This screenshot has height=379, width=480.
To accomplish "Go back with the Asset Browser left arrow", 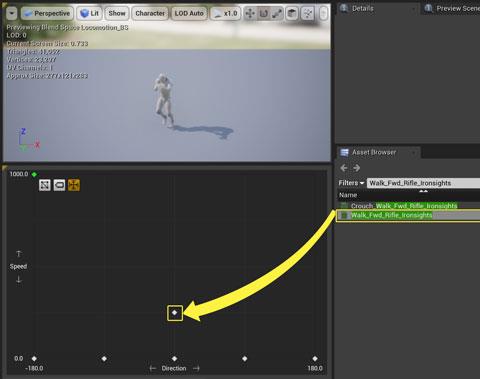I will tap(344, 168).
